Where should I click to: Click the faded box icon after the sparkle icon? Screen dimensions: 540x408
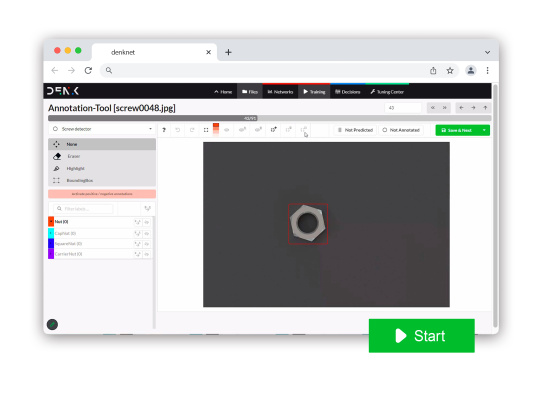[x=289, y=130]
